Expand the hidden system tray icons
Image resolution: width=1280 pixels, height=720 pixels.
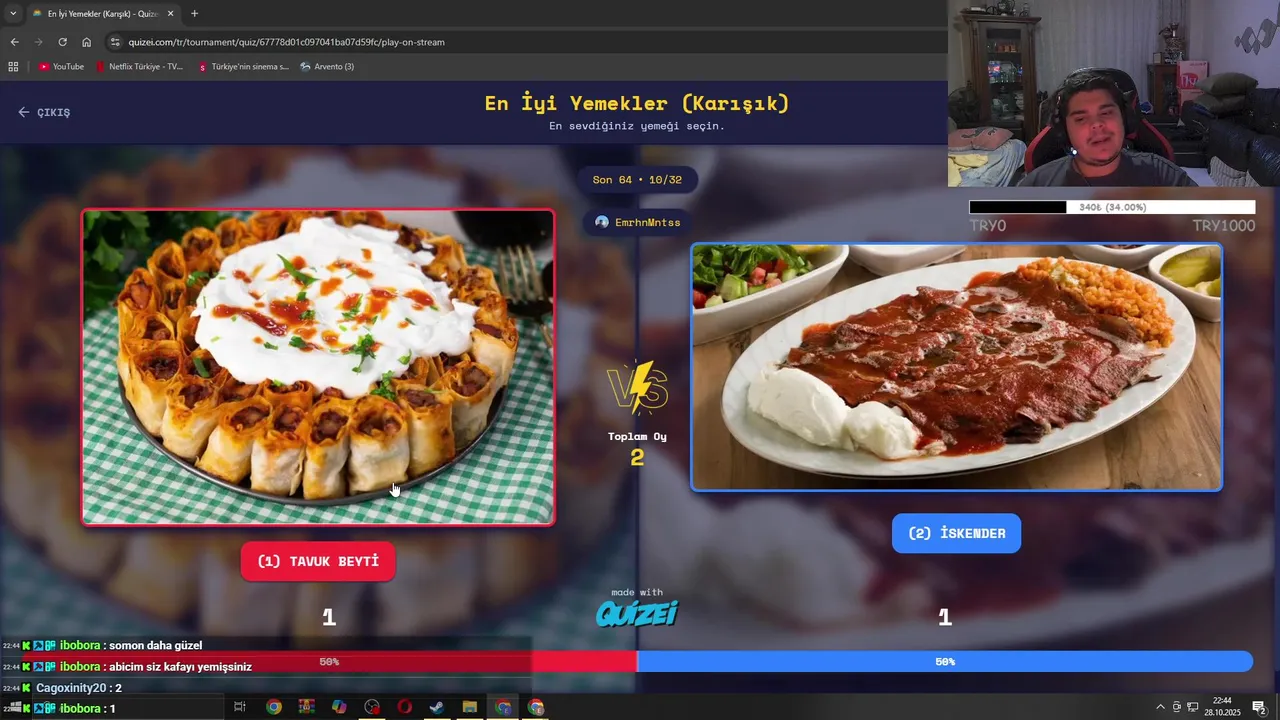[x=1160, y=707]
